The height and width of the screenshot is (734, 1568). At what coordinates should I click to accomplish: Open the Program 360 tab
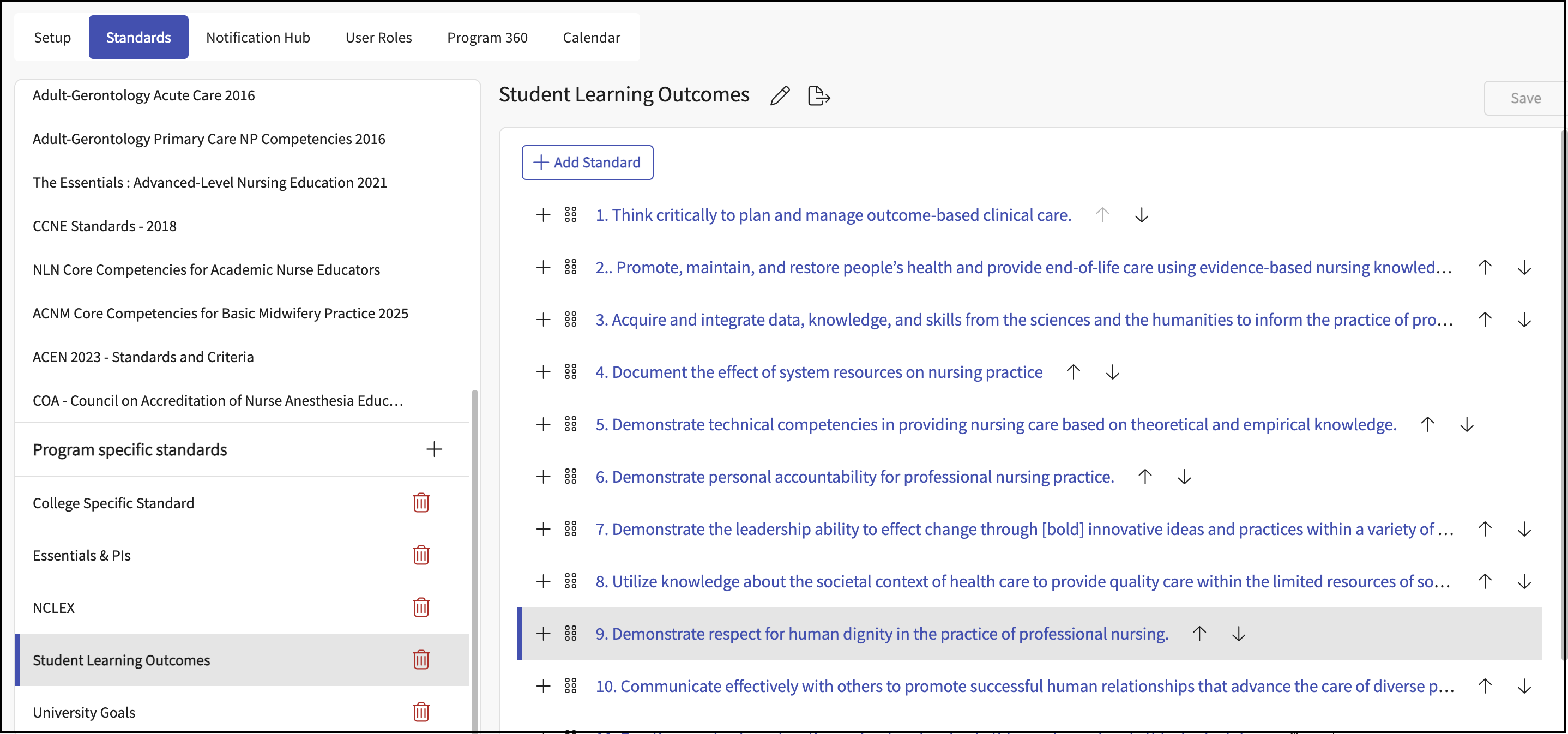[x=487, y=38]
